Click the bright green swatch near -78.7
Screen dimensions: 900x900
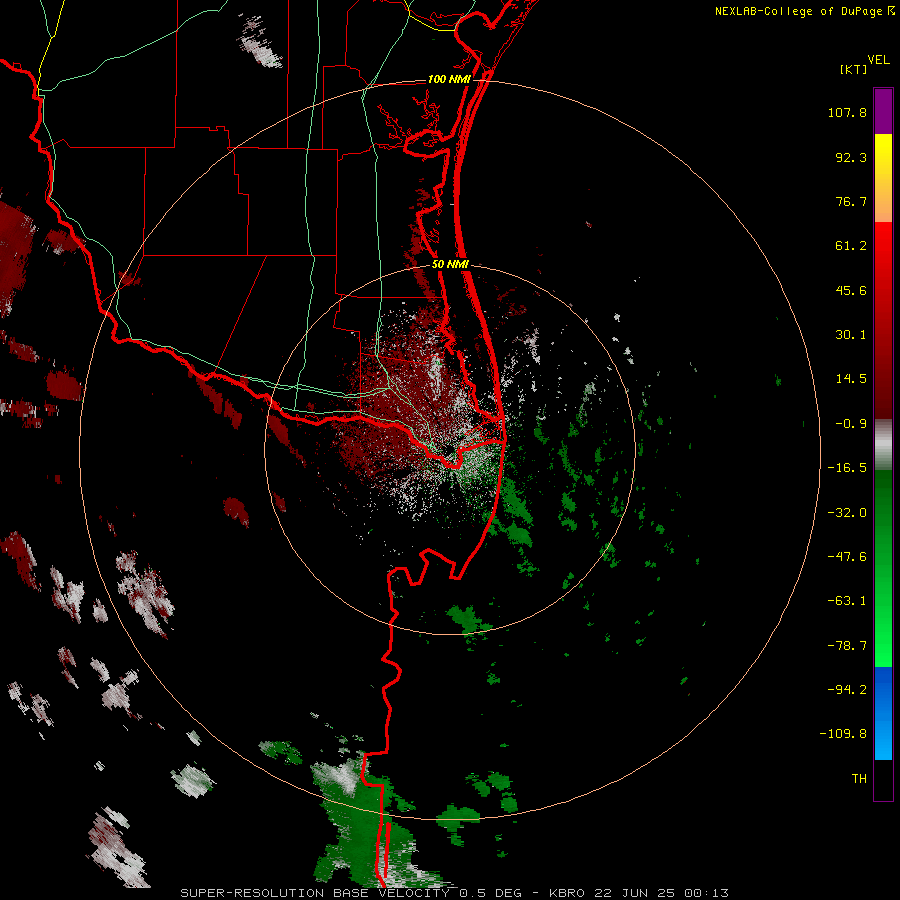pyautogui.click(x=883, y=646)
